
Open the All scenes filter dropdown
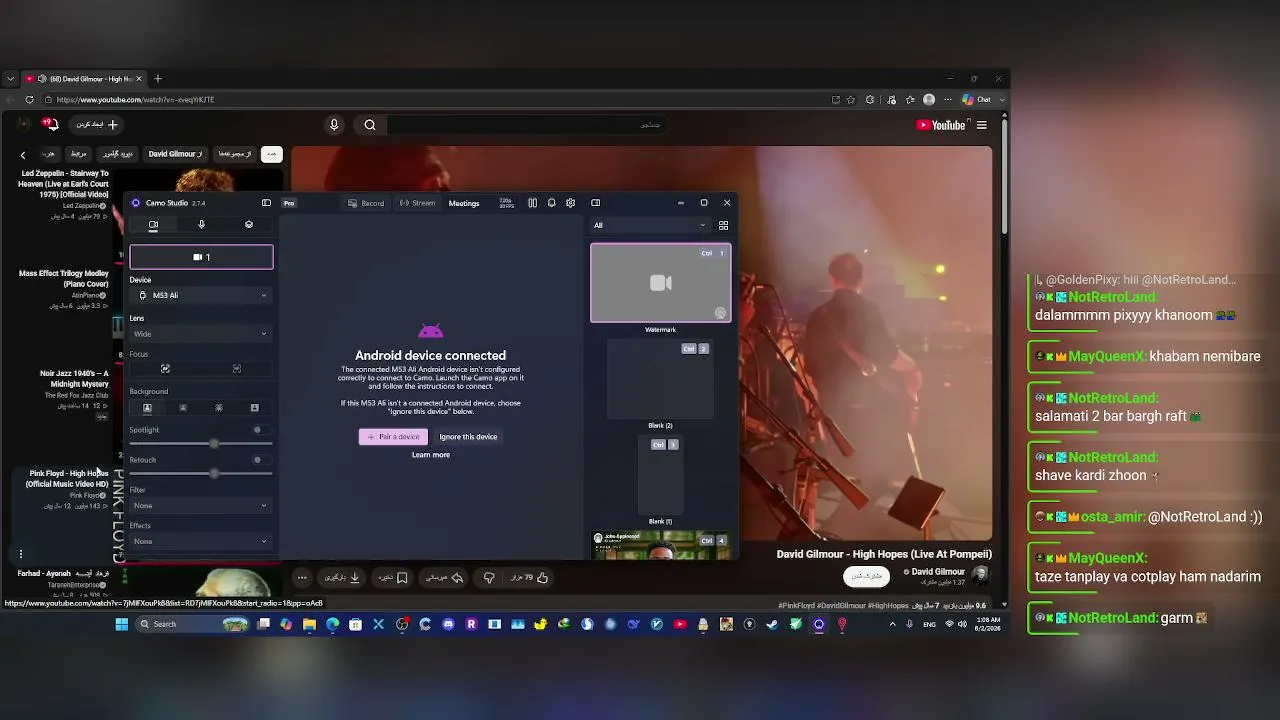tap(650, 225)
